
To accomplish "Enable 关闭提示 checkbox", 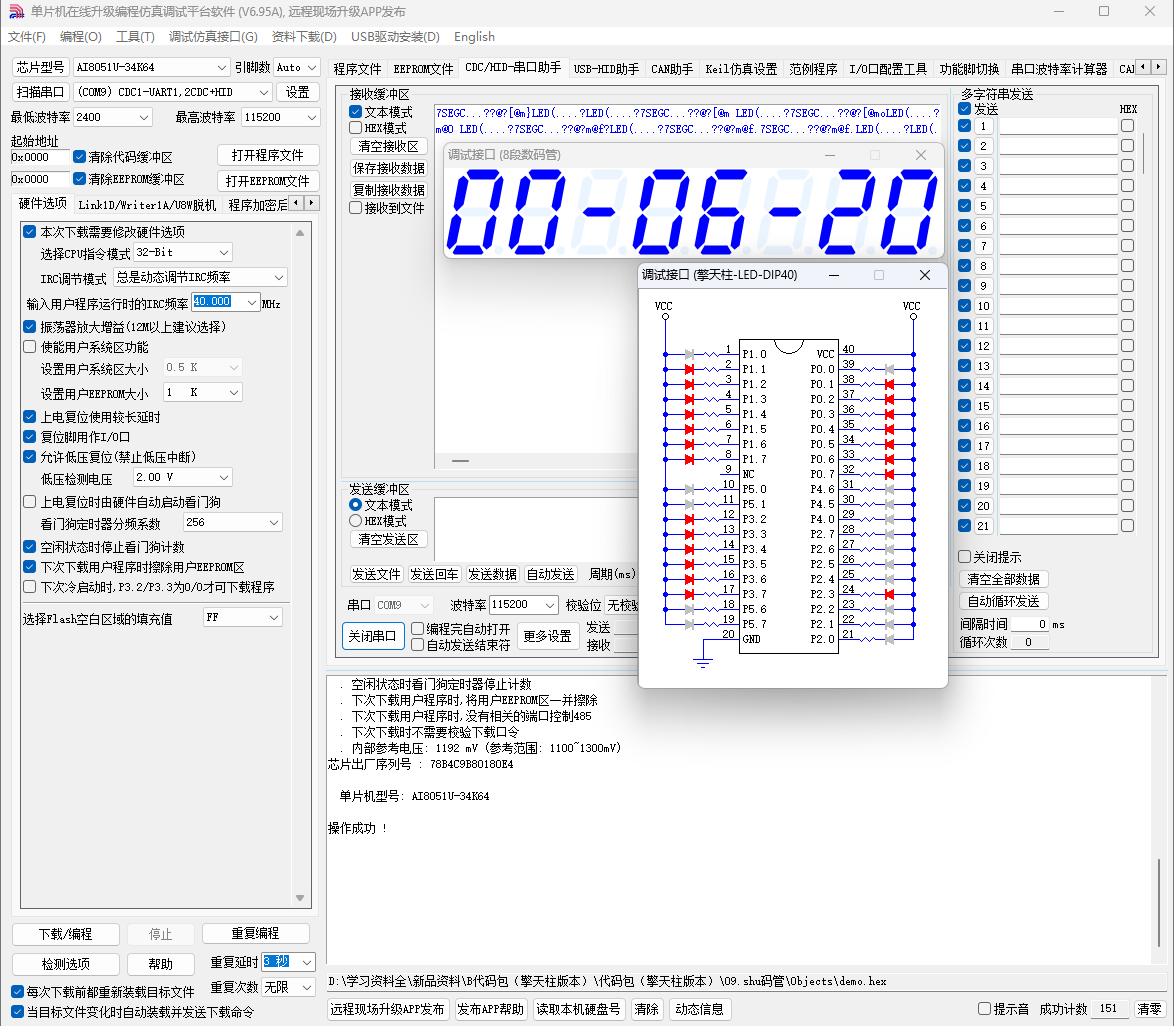I will tap(965, 556).
